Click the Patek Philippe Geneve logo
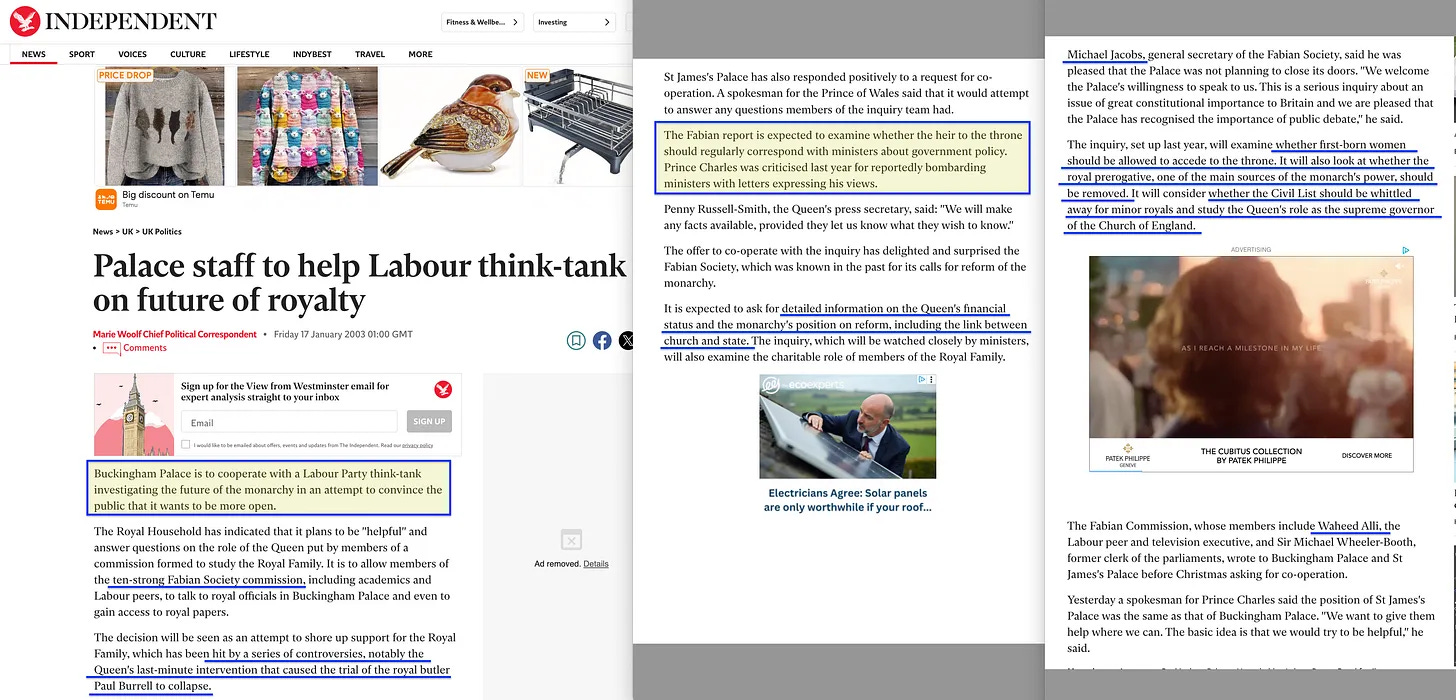Viewport: 1456px width, 700px height. [1127, 456]
